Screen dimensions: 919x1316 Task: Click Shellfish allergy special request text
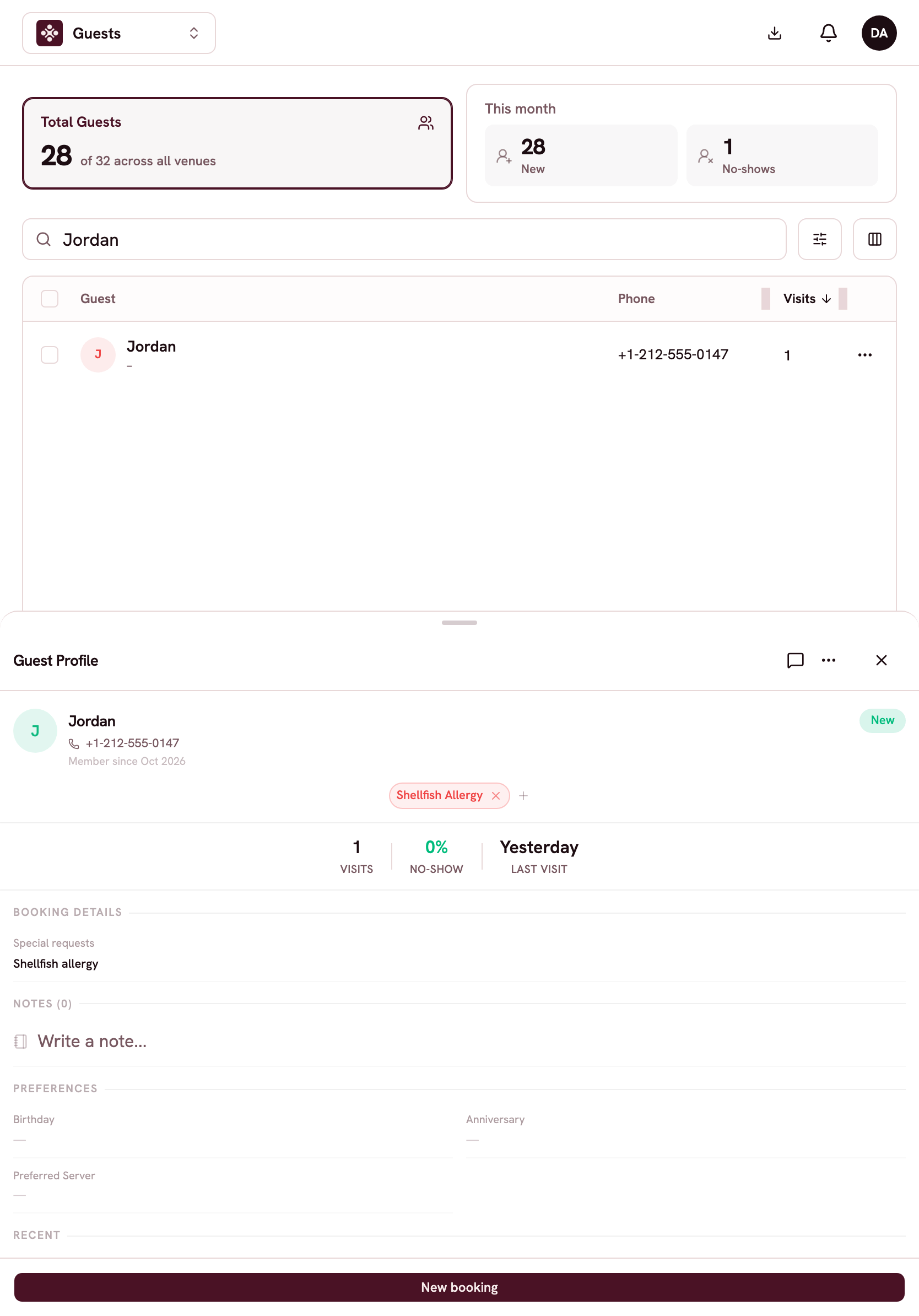point(56,964)
